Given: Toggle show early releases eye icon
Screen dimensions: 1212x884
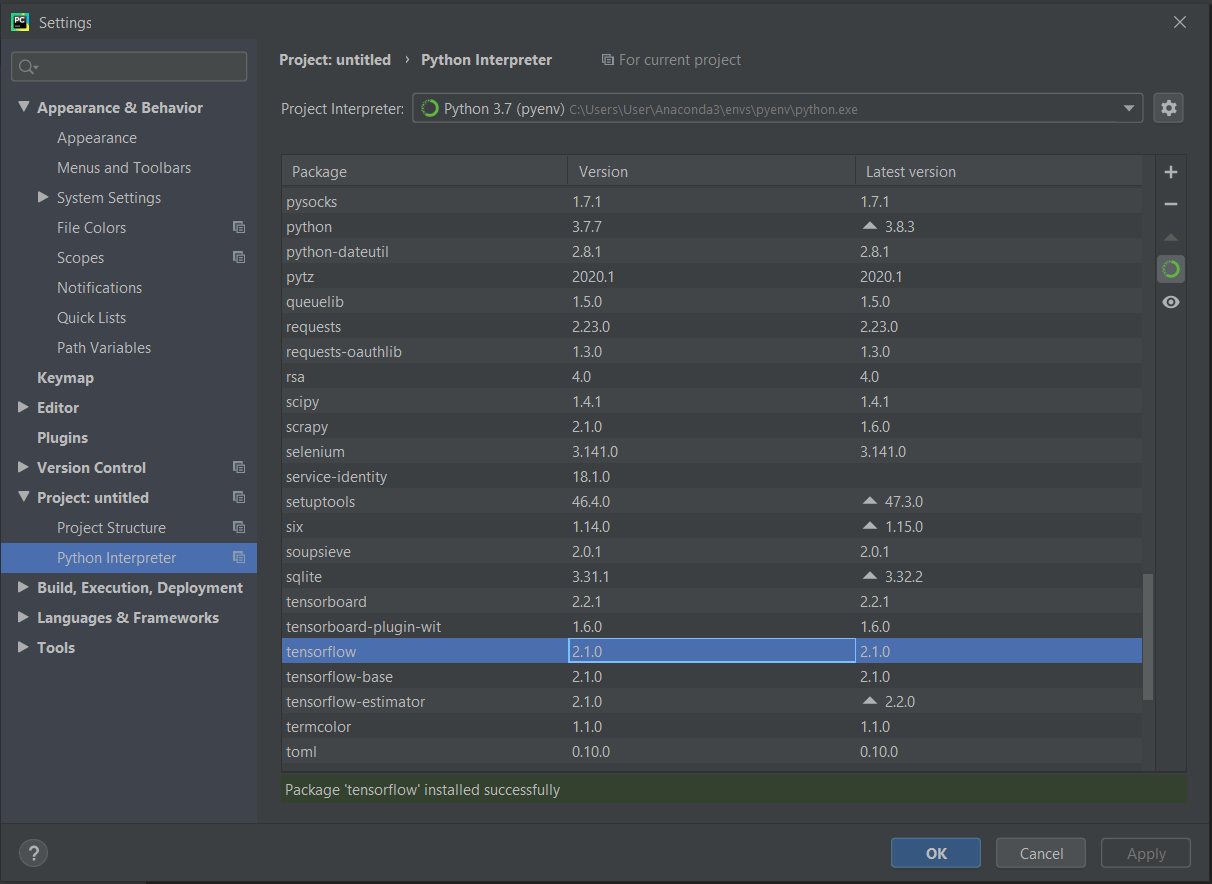Looking at the screenshot, I should (1171, 302).
